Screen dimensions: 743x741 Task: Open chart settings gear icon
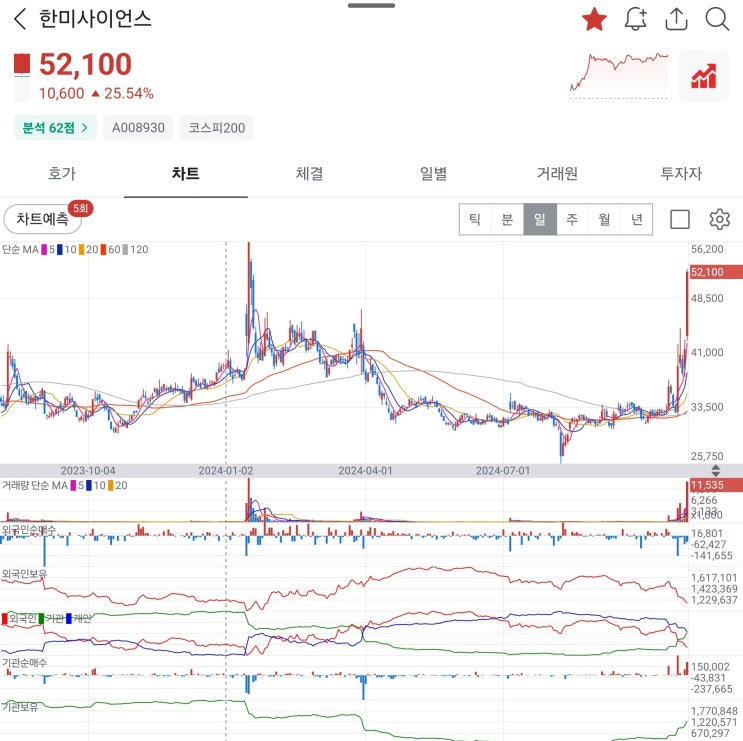coord(719,219)
